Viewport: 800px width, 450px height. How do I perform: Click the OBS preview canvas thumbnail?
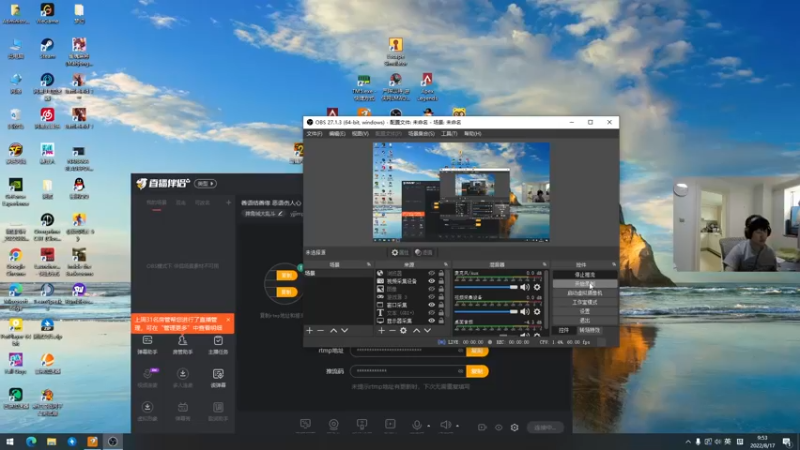[x=461, y=191]
